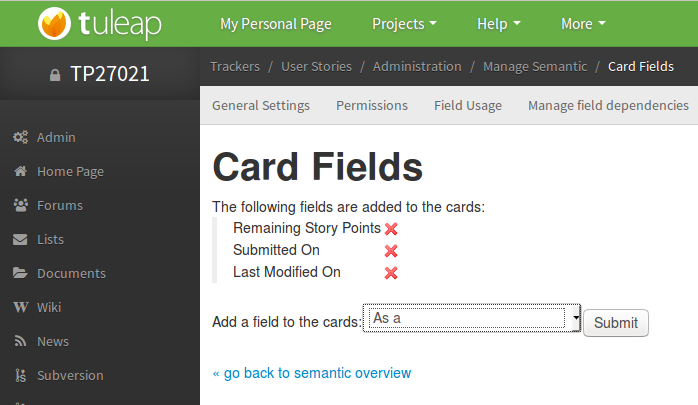
Task: Switch to the Permissions tab
Action: pyautogui.click(x=372, y=105)
